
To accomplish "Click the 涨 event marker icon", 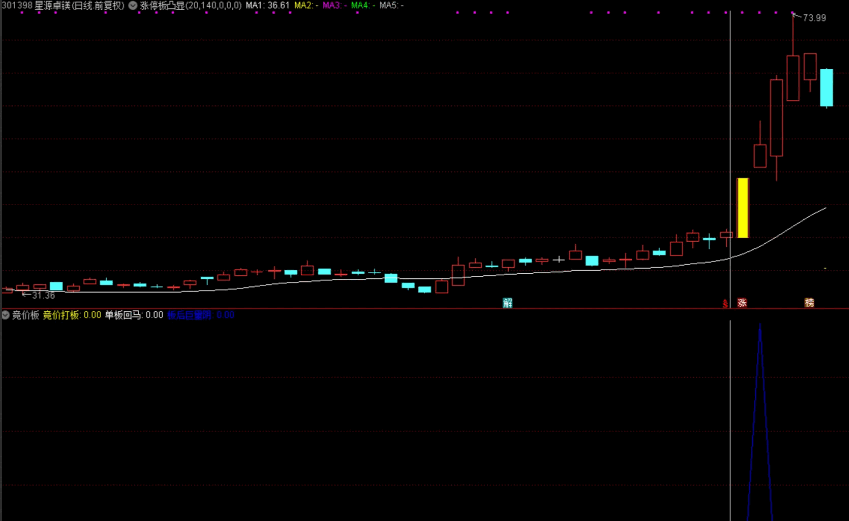I will (742, 303).
